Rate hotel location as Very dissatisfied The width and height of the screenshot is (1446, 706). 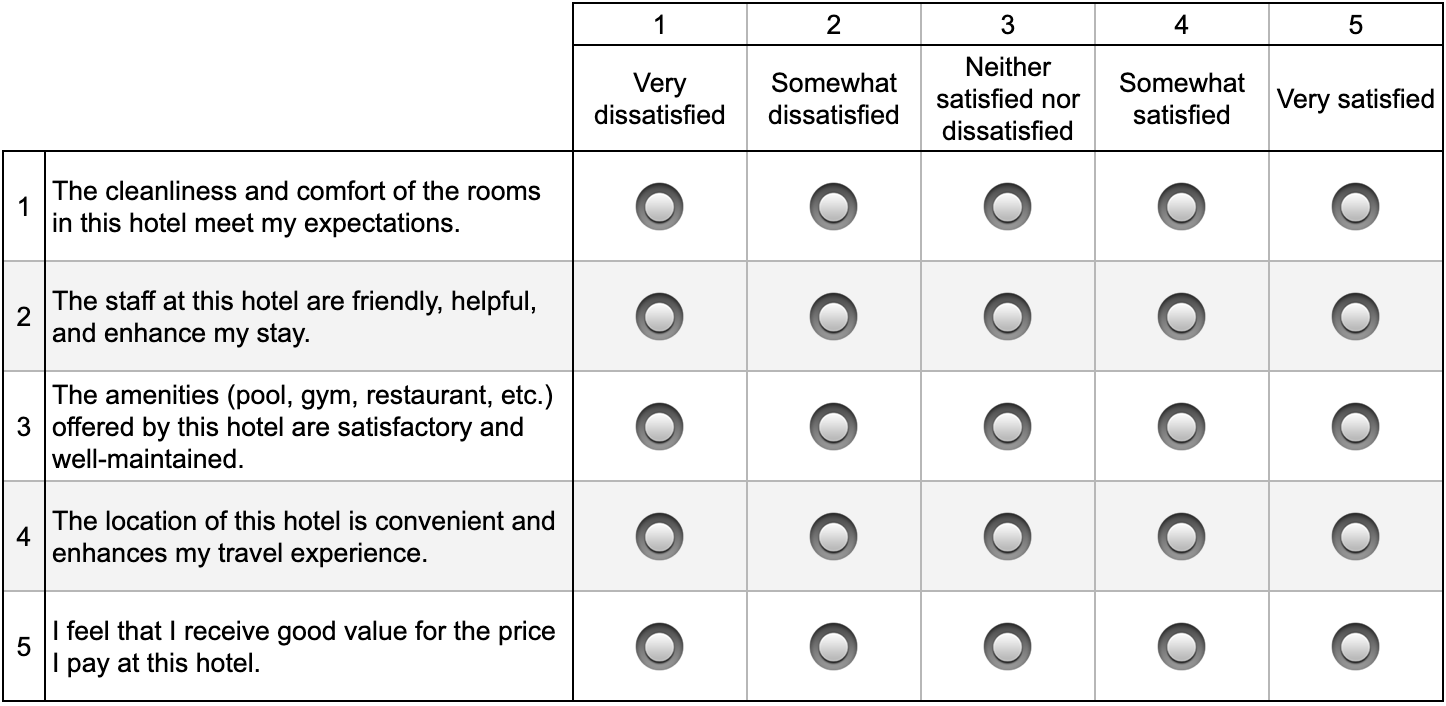coord(659,537)
